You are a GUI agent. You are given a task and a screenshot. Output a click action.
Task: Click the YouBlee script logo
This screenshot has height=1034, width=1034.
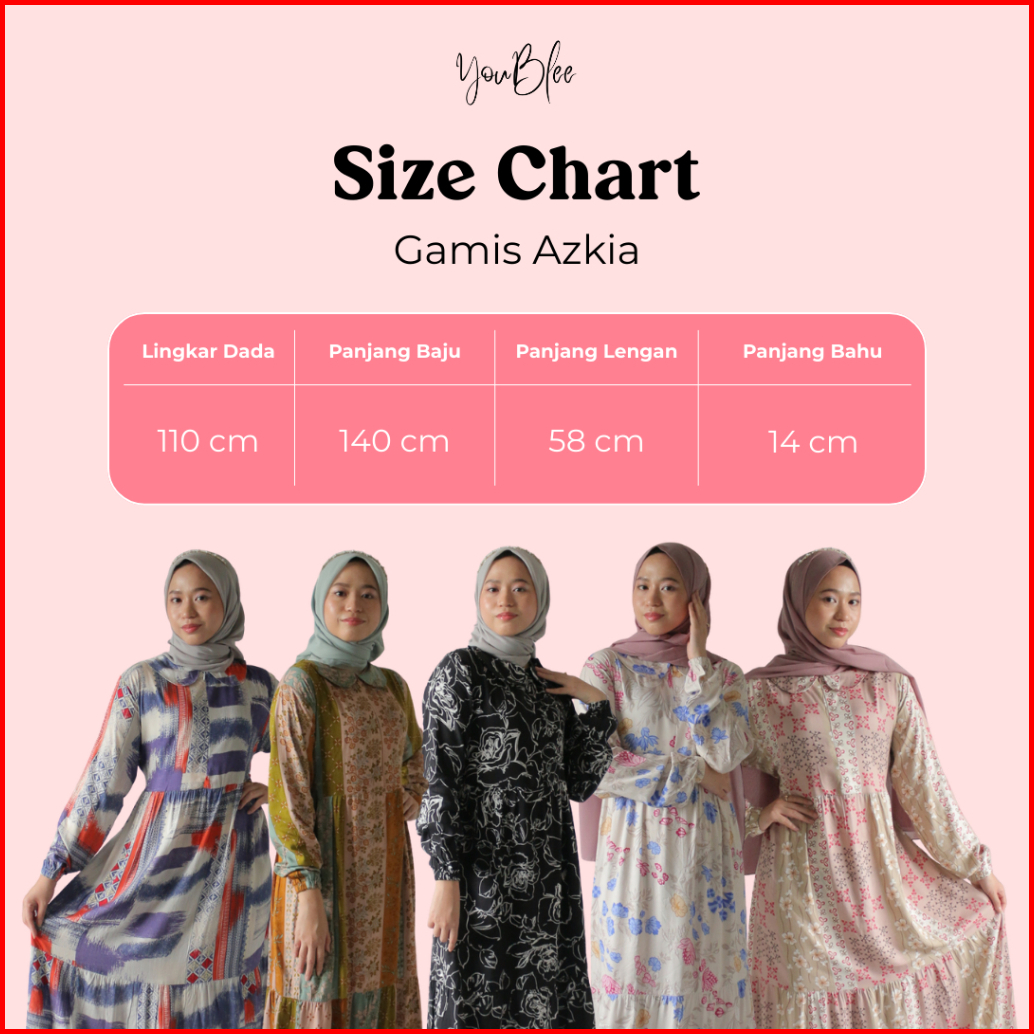point(515,73)
